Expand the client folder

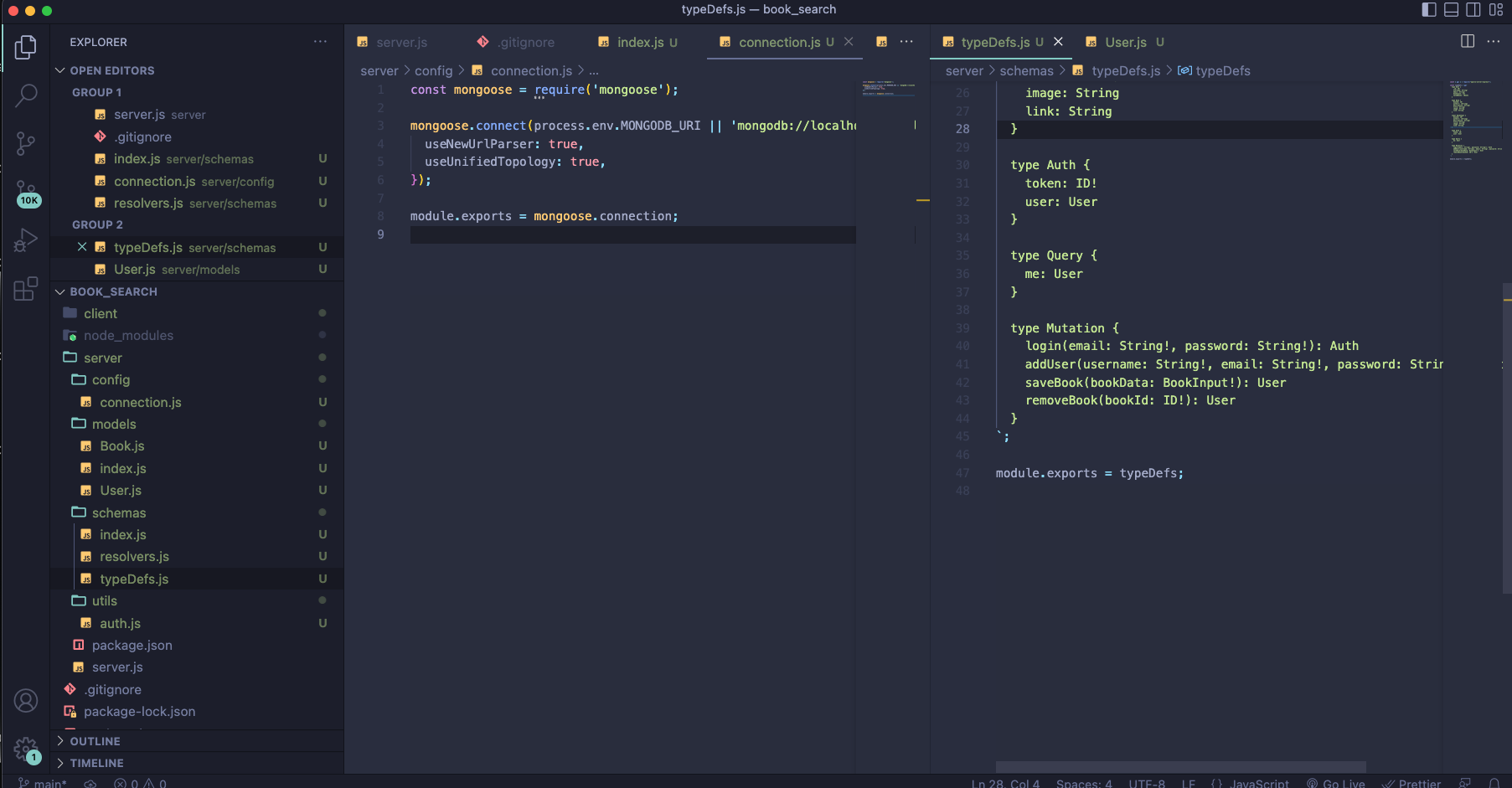(x=197, y=313)
